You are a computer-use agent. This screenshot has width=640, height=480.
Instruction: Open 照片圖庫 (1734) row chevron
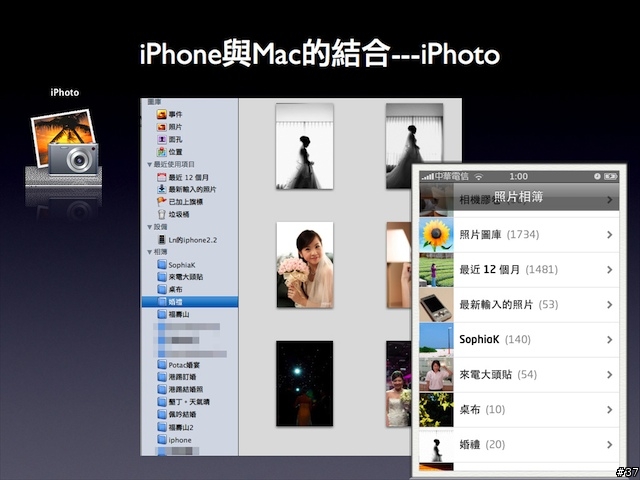pos(609,235)
